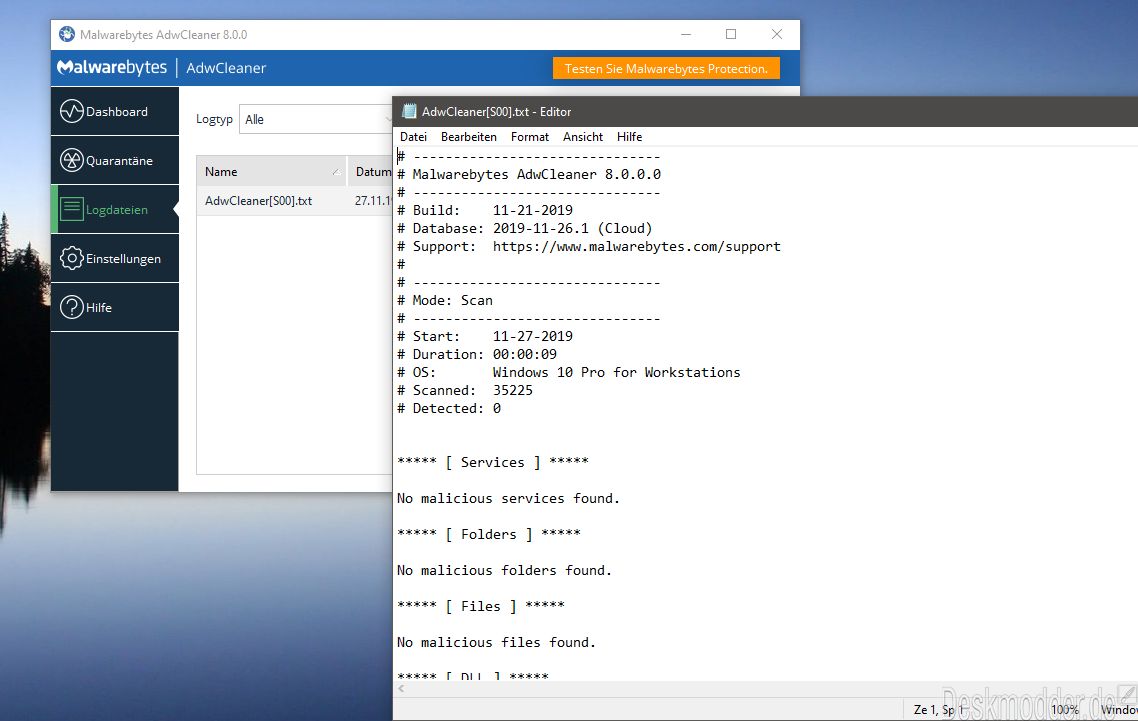Click 'Testen Sie Malwarebytes Protection.' button
The width and height of the screenshot is (1138, 721).
(666, 68)
